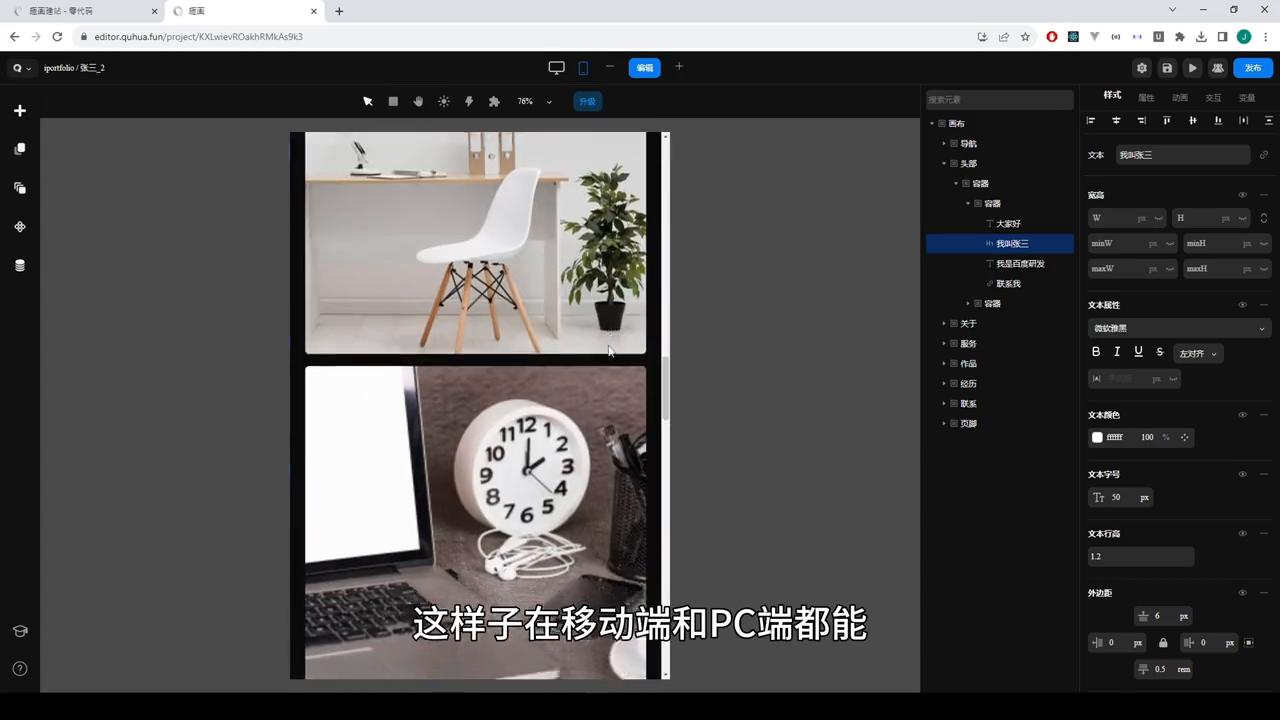Click the graduation cap tutorial icon in left sidebar
Viewport: 1280px width, 720px height.
pyautogui.click(x=20, y=630)
